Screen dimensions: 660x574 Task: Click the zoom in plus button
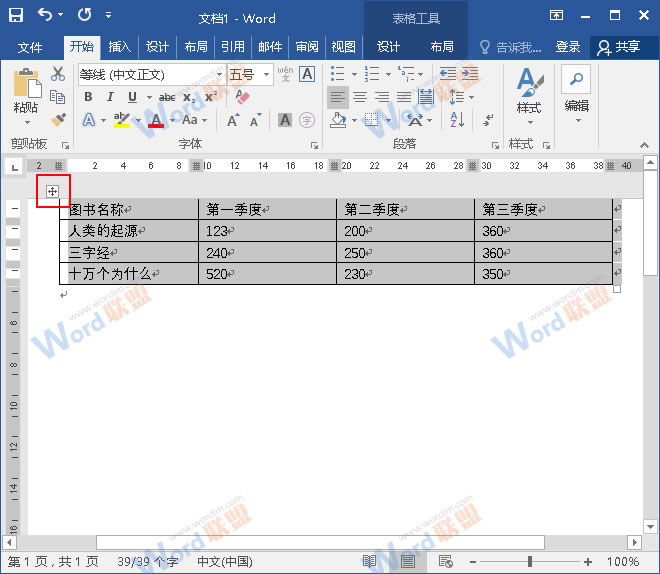pos(588,561)
